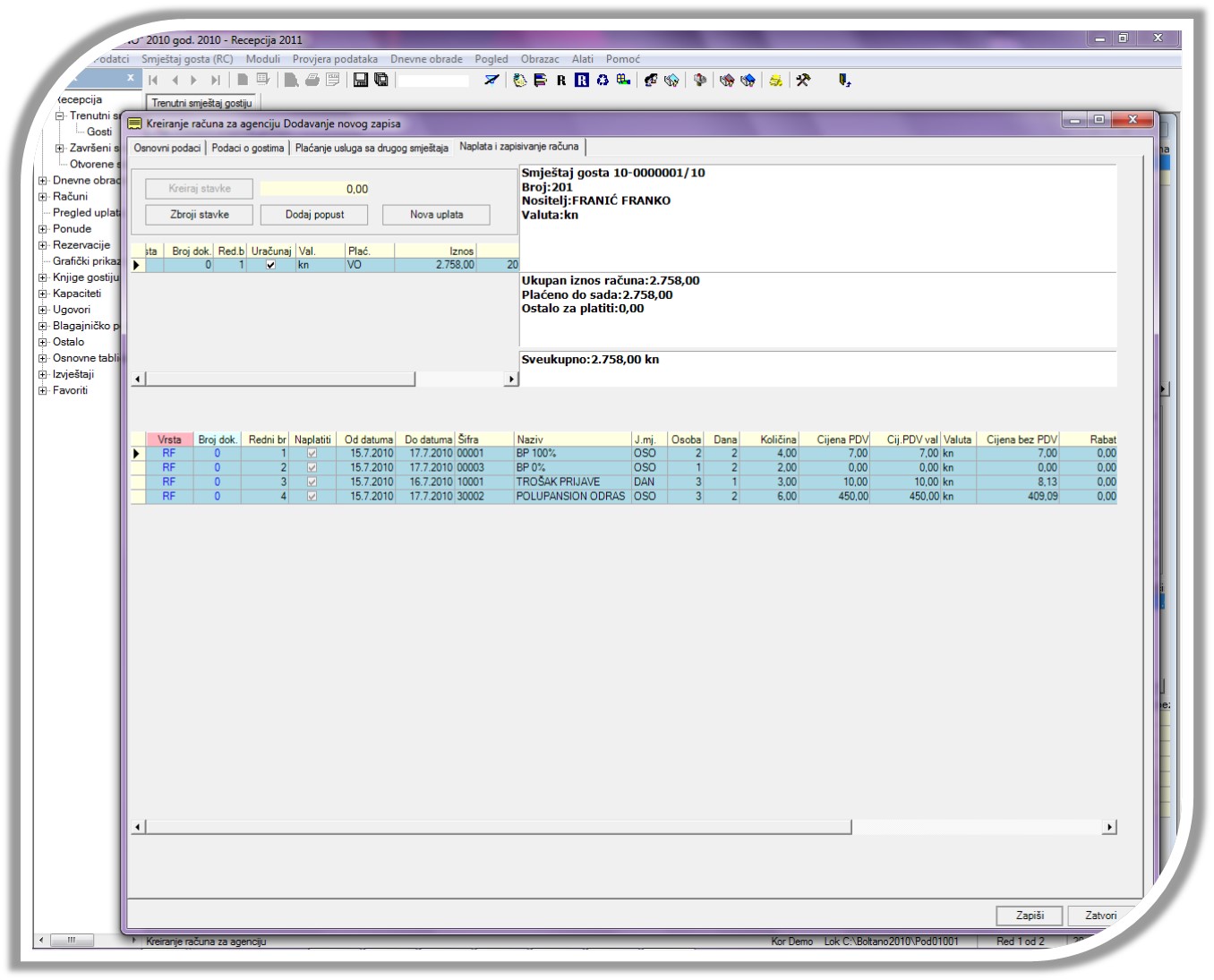Image resolution: width=1214 pixels, height=980 pixels.
Task: Click the items grid horizontal scrollbar thumb
Action: point(498,828)
